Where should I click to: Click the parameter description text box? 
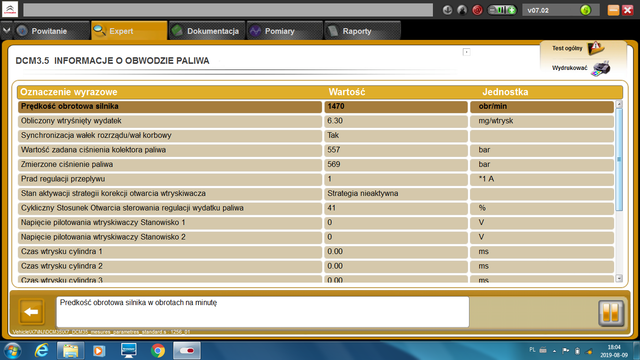tap(262, 312)
